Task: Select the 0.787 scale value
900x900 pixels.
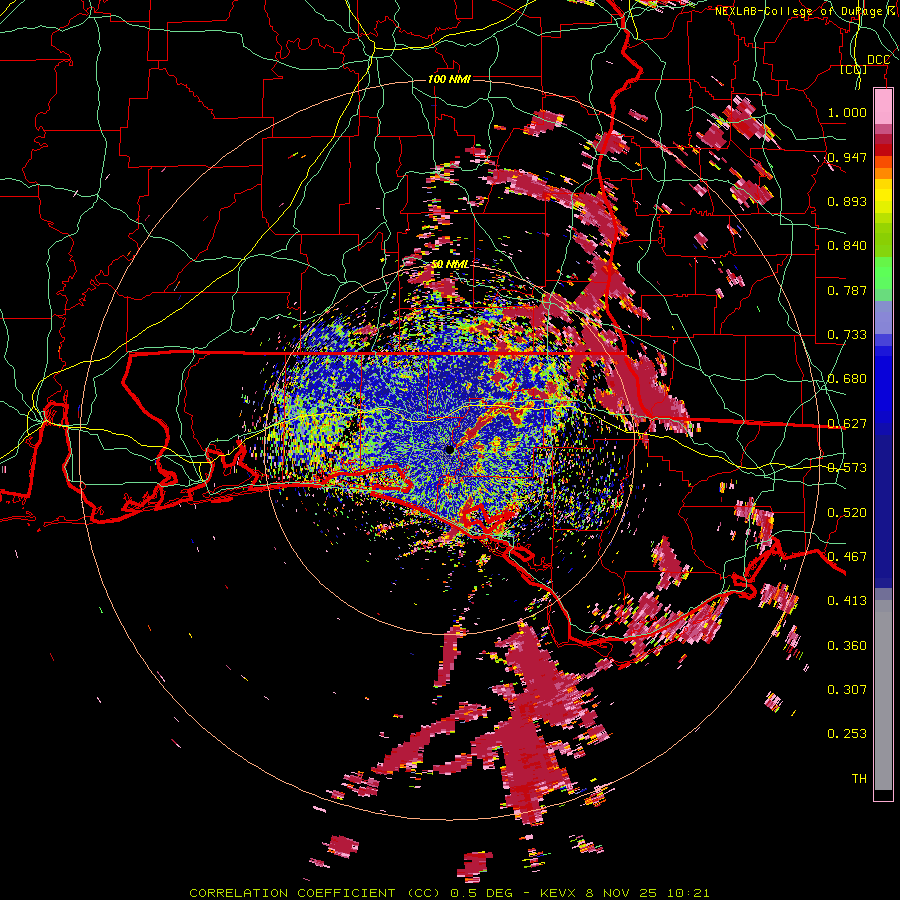Action: [847, 290]
